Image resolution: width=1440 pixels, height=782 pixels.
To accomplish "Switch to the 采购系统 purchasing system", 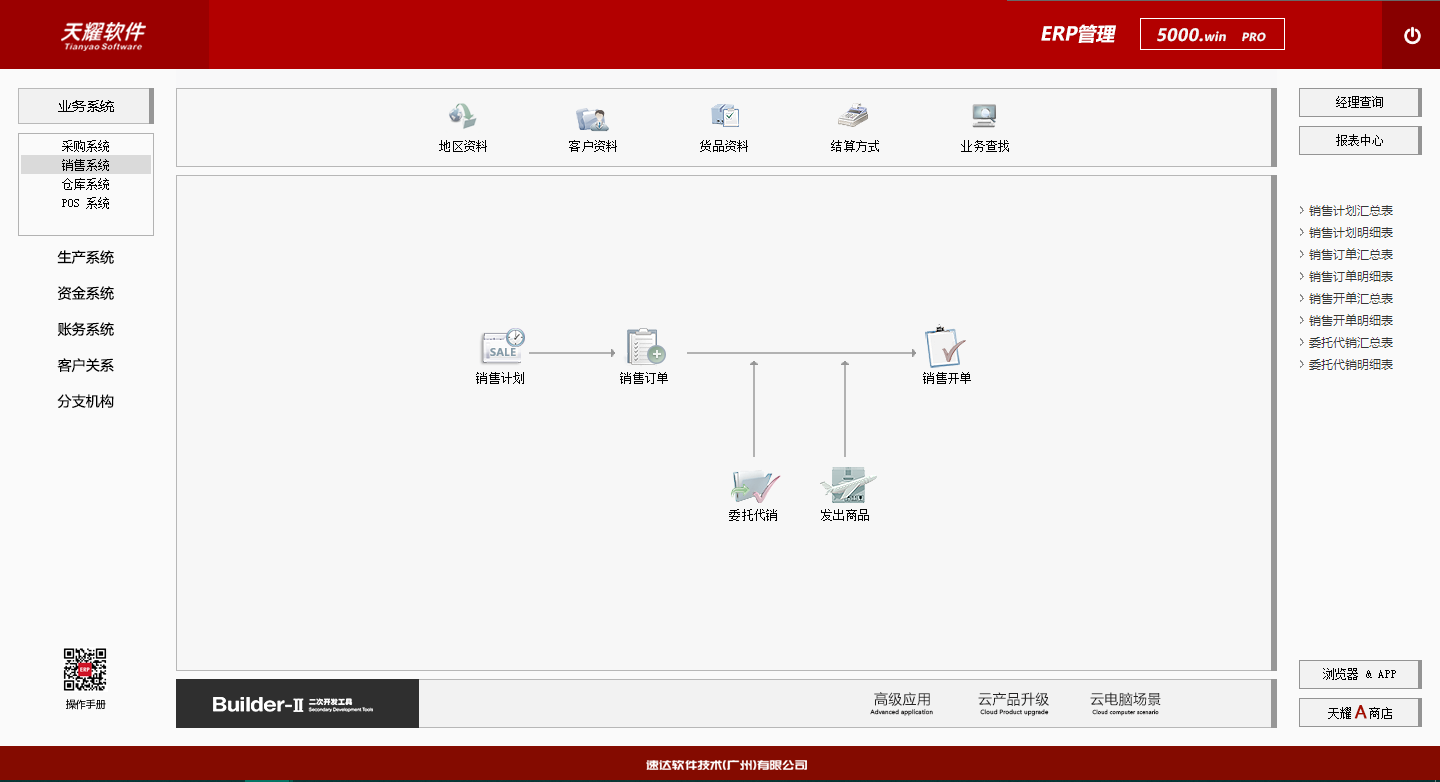I will [86, 145].
